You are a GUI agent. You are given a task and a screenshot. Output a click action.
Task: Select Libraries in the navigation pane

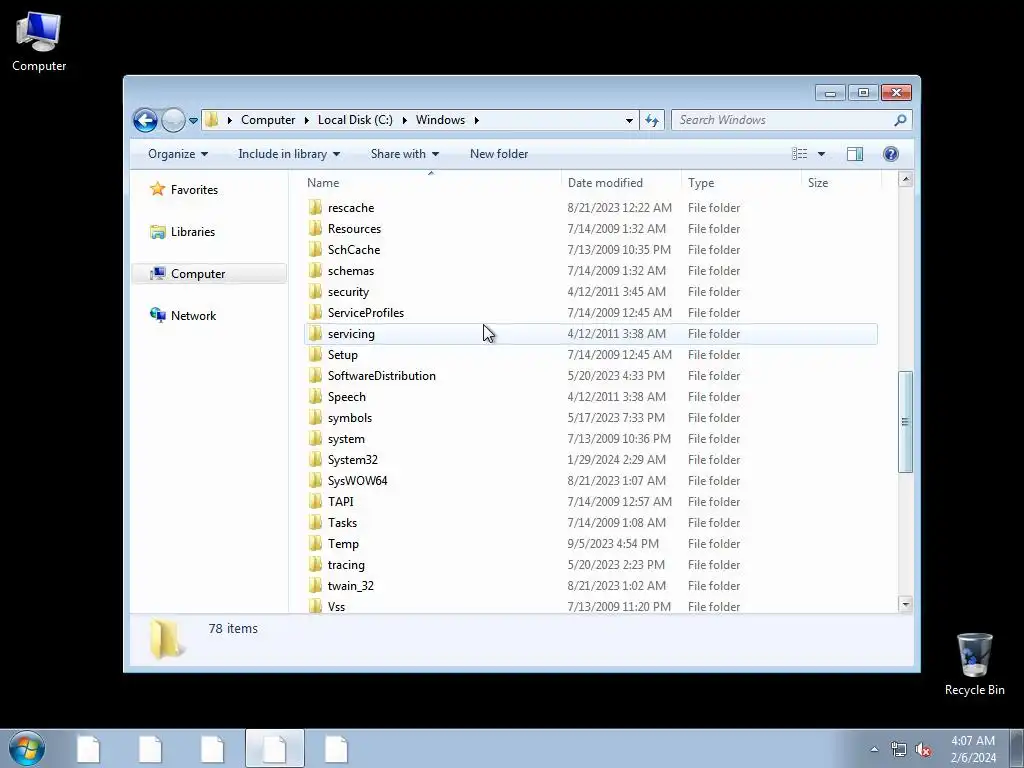pos(193,232)
